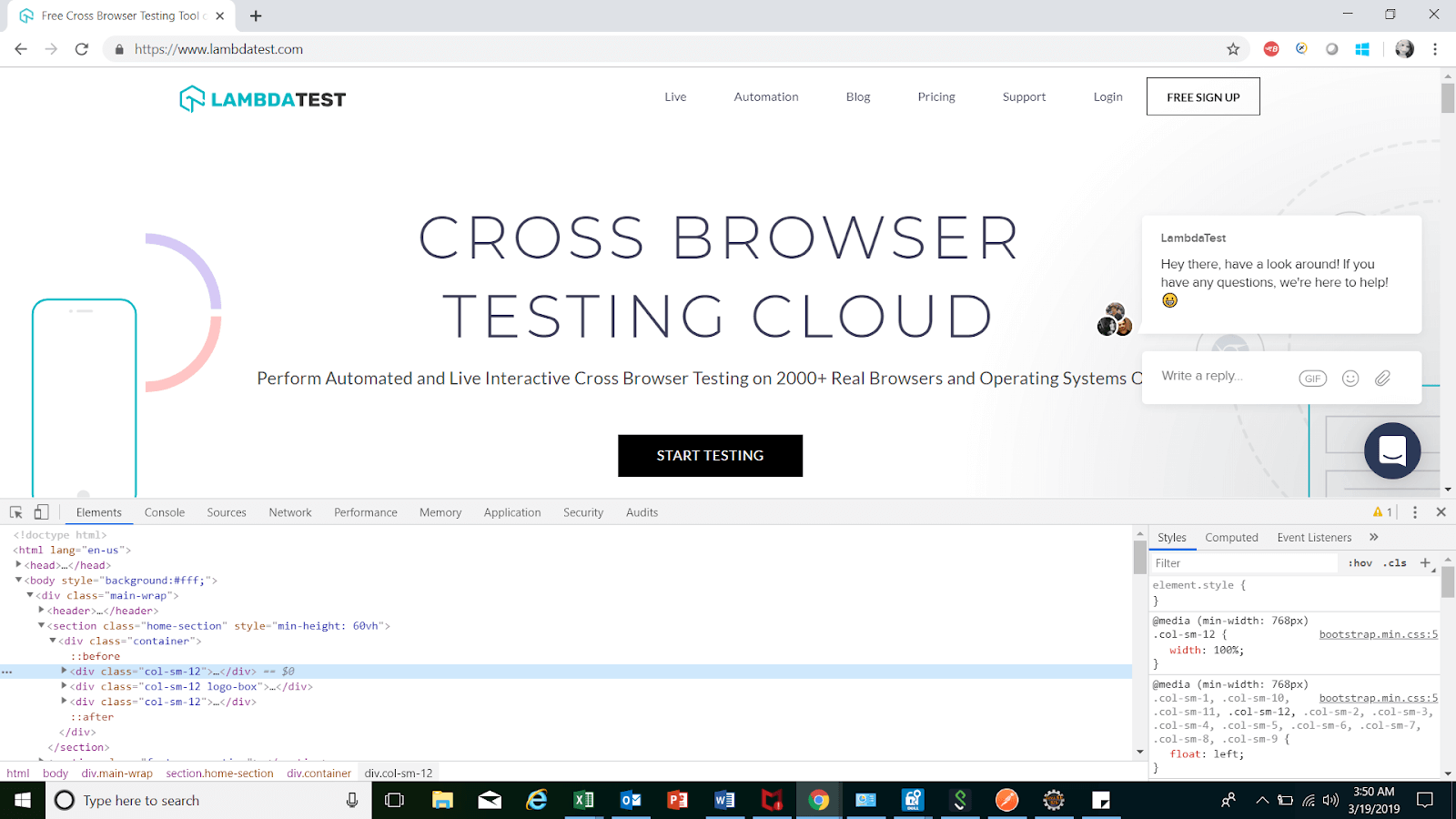Viewport: 1456px width, 819px height.
Task: Toggle the .cls class editor
Action: pyautogui.click(x=1395, y=563)
